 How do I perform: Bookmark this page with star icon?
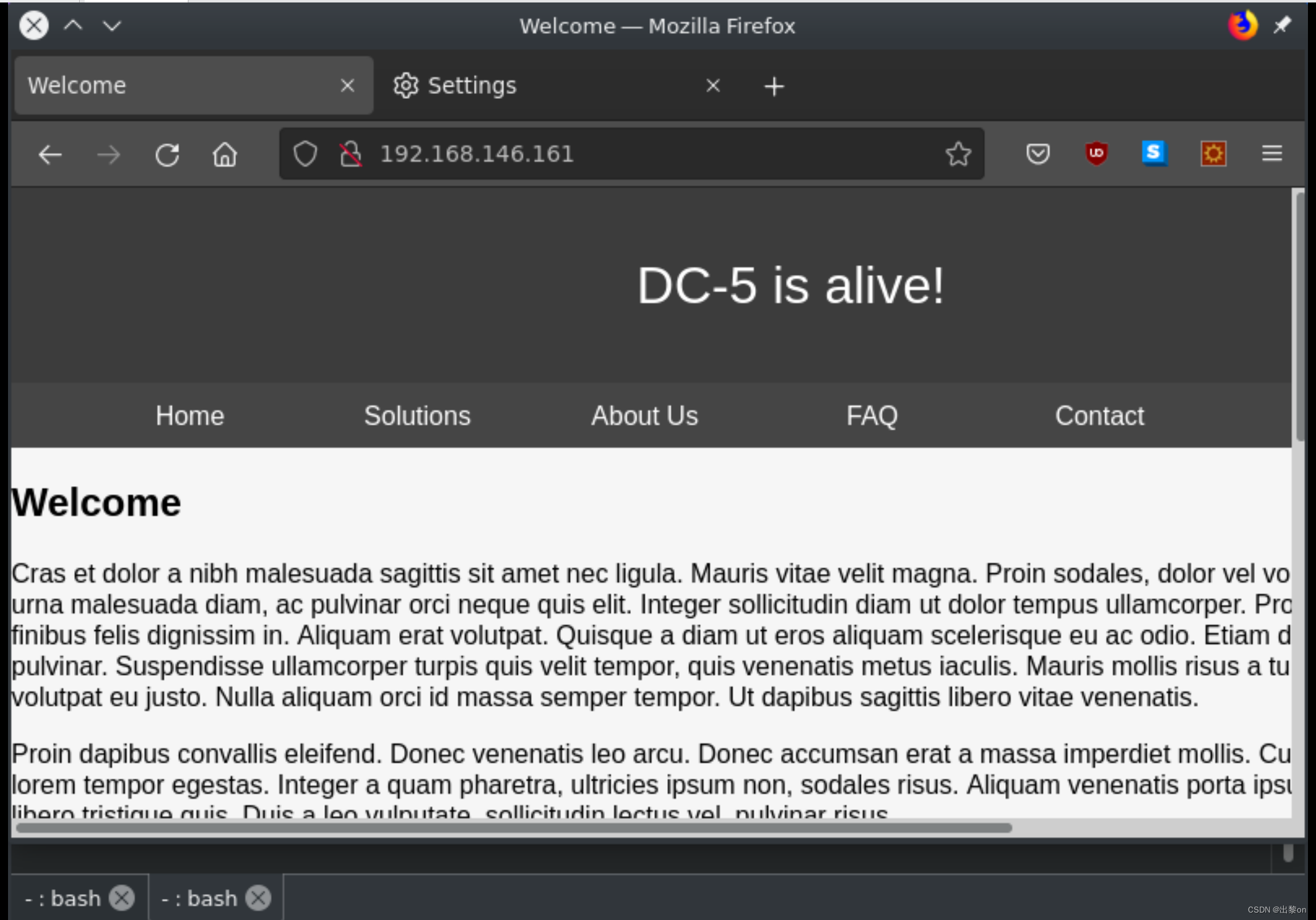tap(958, 154)
